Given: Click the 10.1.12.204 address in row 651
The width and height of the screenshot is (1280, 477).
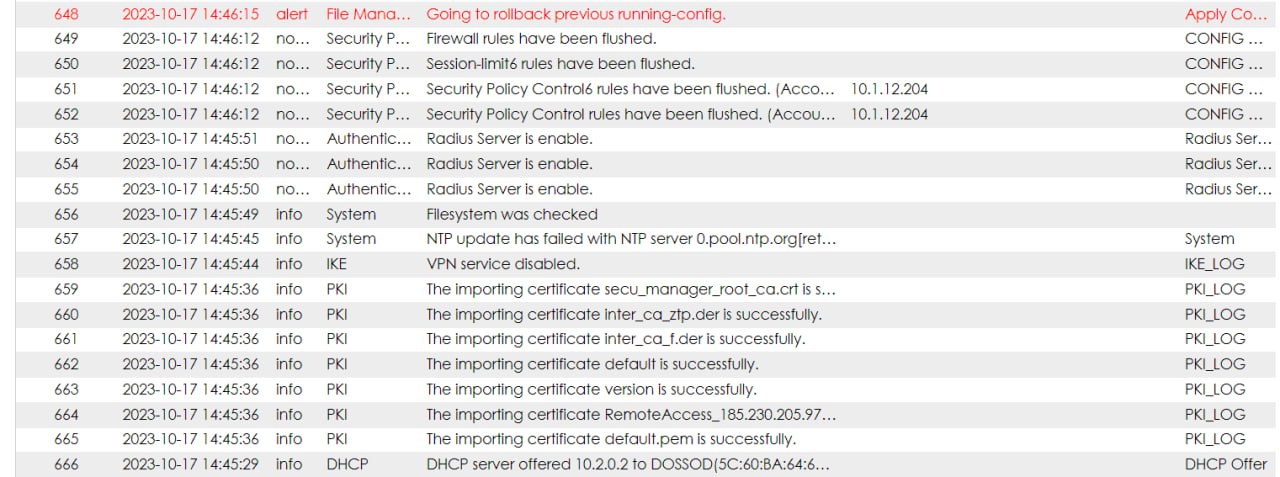Looking at the screenshot, I should coord(889,89).
